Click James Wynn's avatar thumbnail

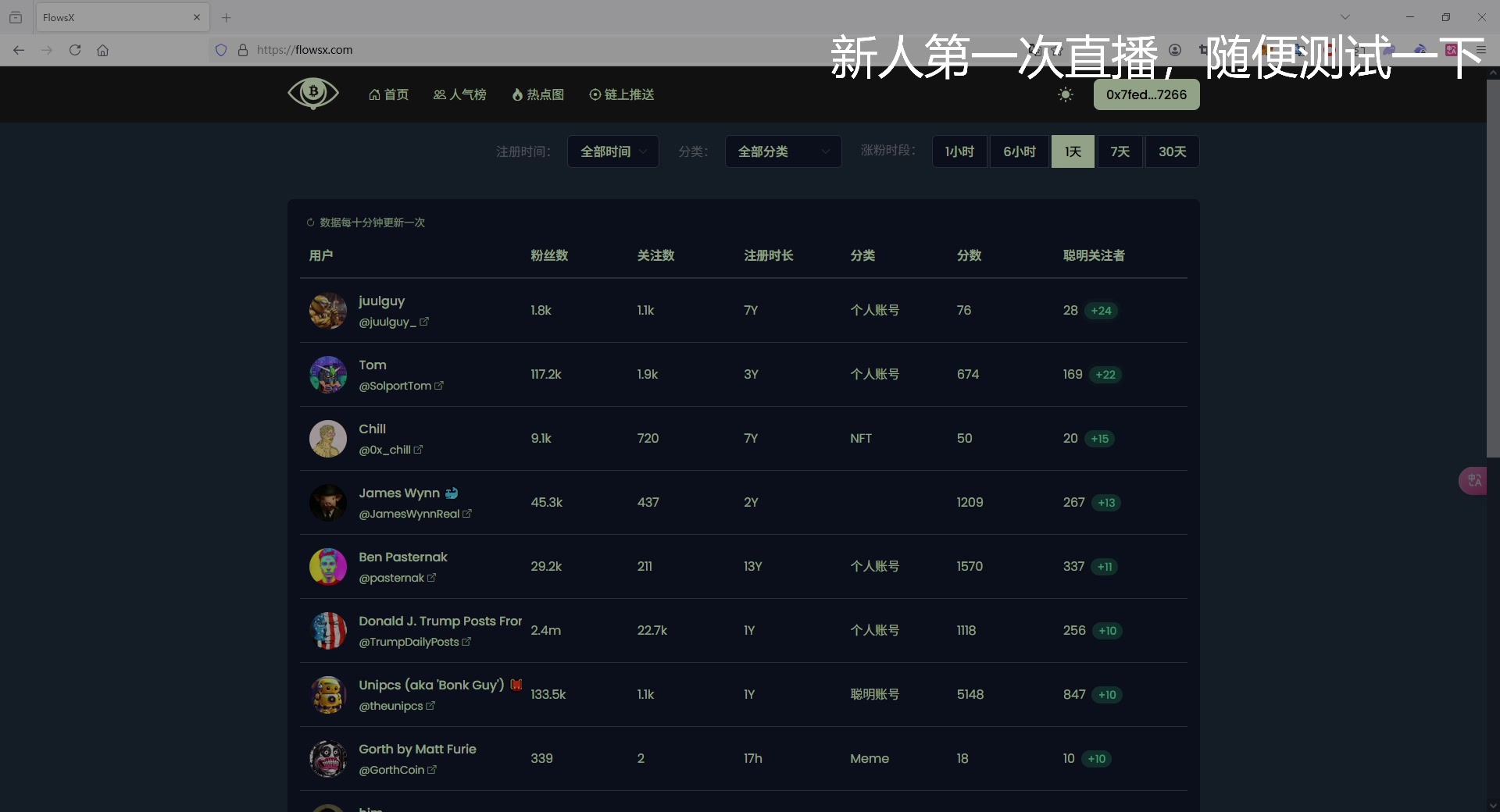tap(328, 503)
